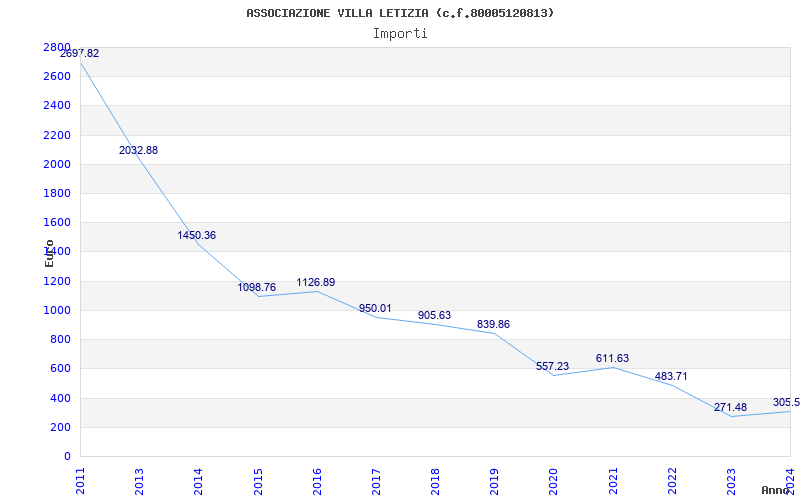Select the 2018 x-axis label

435,481
